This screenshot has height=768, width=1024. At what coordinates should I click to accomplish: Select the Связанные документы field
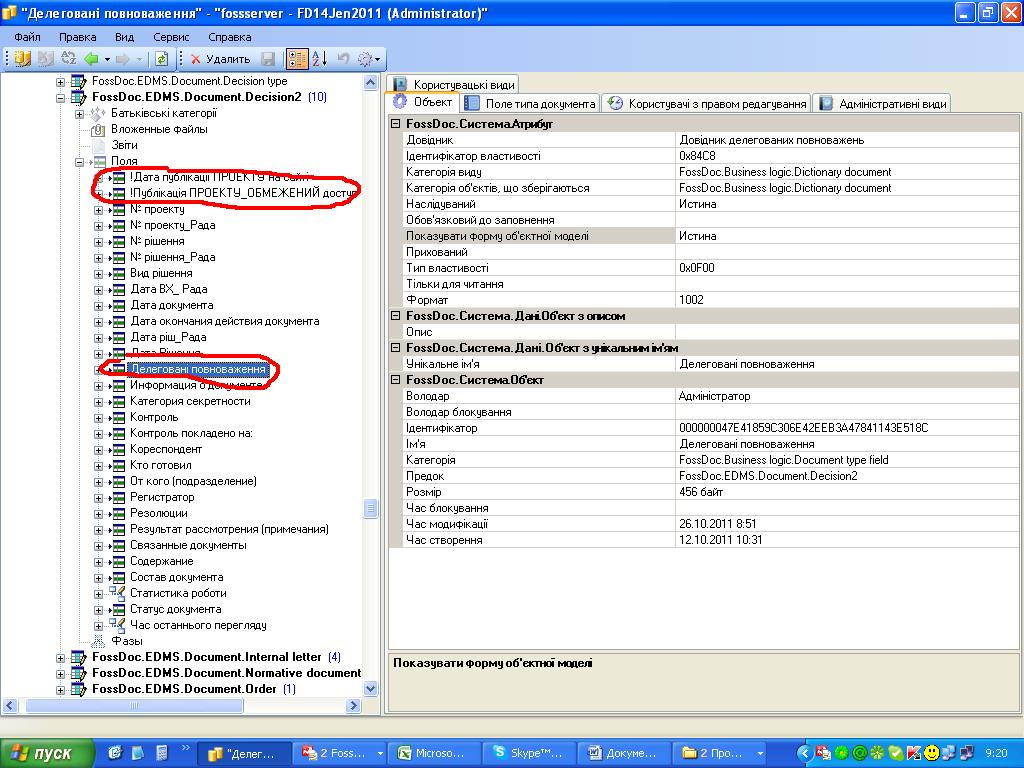[x=188, y=545]
